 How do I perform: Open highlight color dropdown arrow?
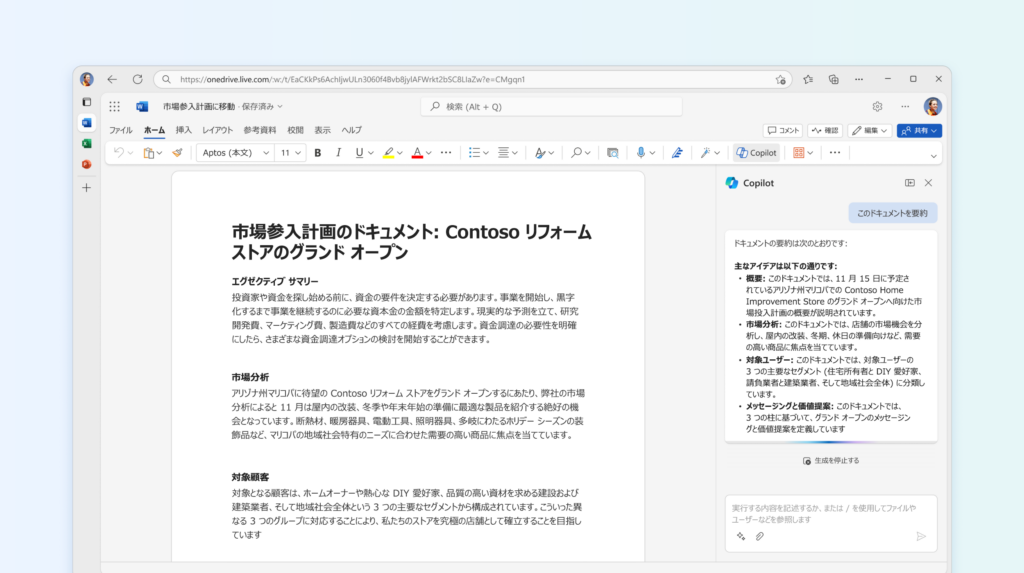point(400,154)
